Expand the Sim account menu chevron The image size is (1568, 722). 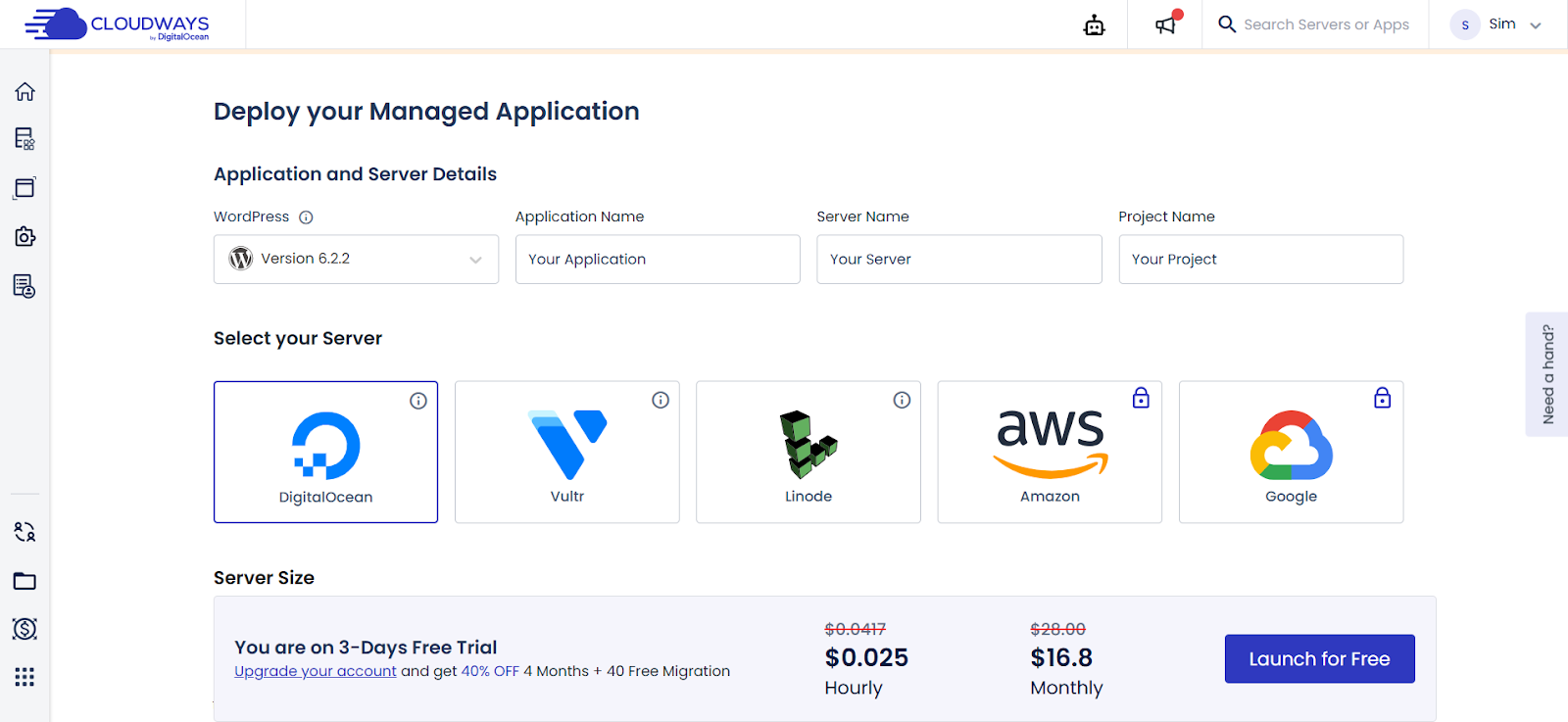(x=1536, y=25)
